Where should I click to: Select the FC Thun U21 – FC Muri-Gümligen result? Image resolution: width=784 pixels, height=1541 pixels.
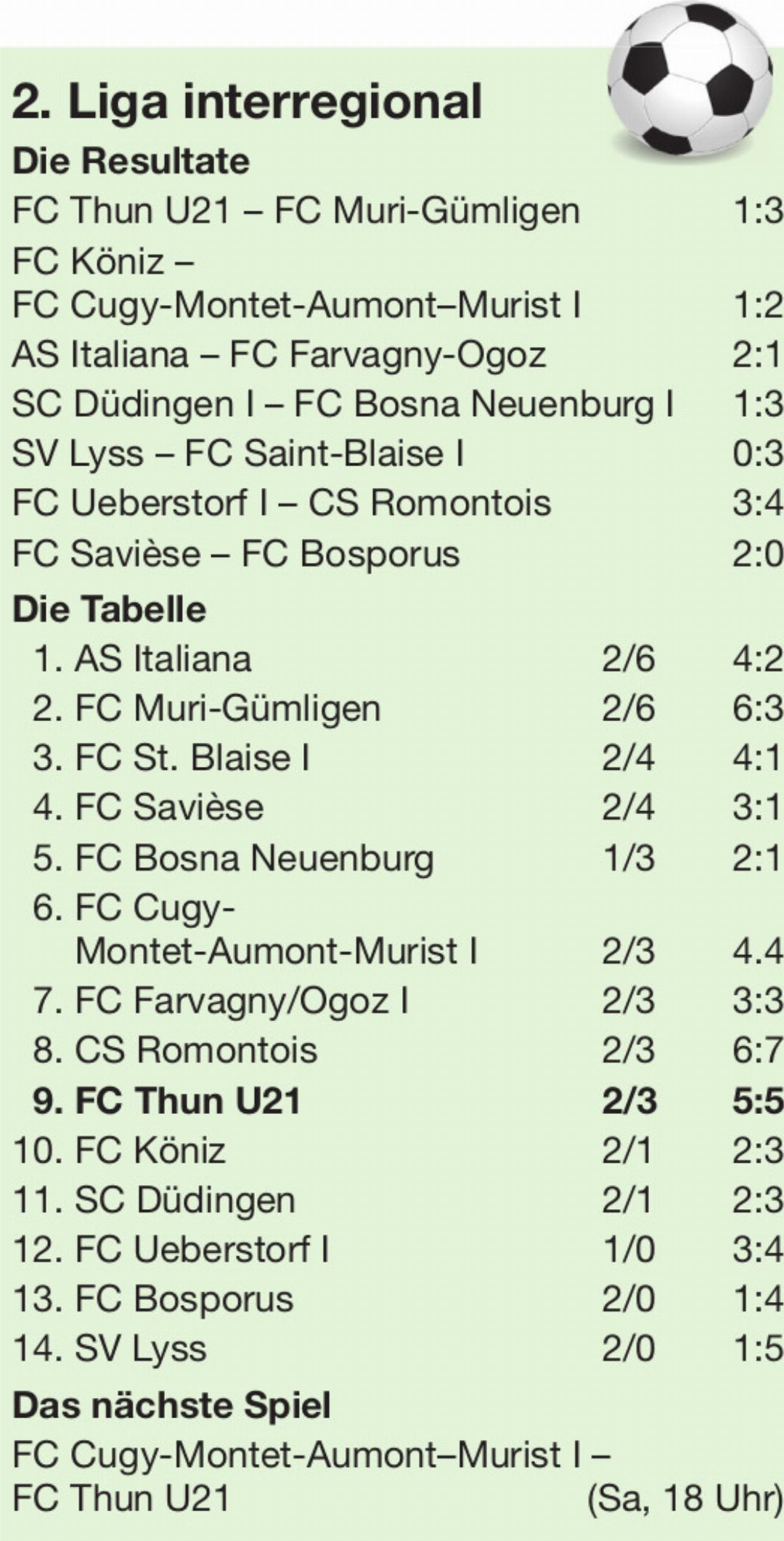[398, 211]
